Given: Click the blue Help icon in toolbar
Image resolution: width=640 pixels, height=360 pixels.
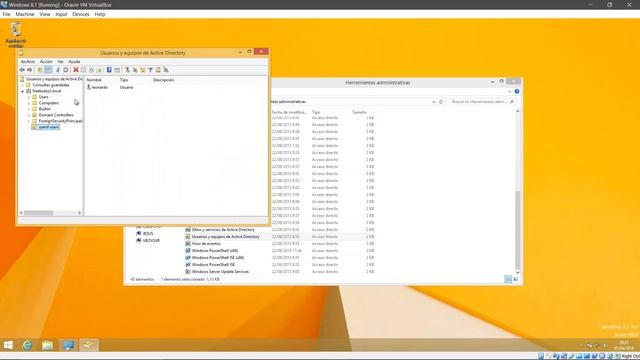Looking at the screenshot, I should tap(109, 70).
